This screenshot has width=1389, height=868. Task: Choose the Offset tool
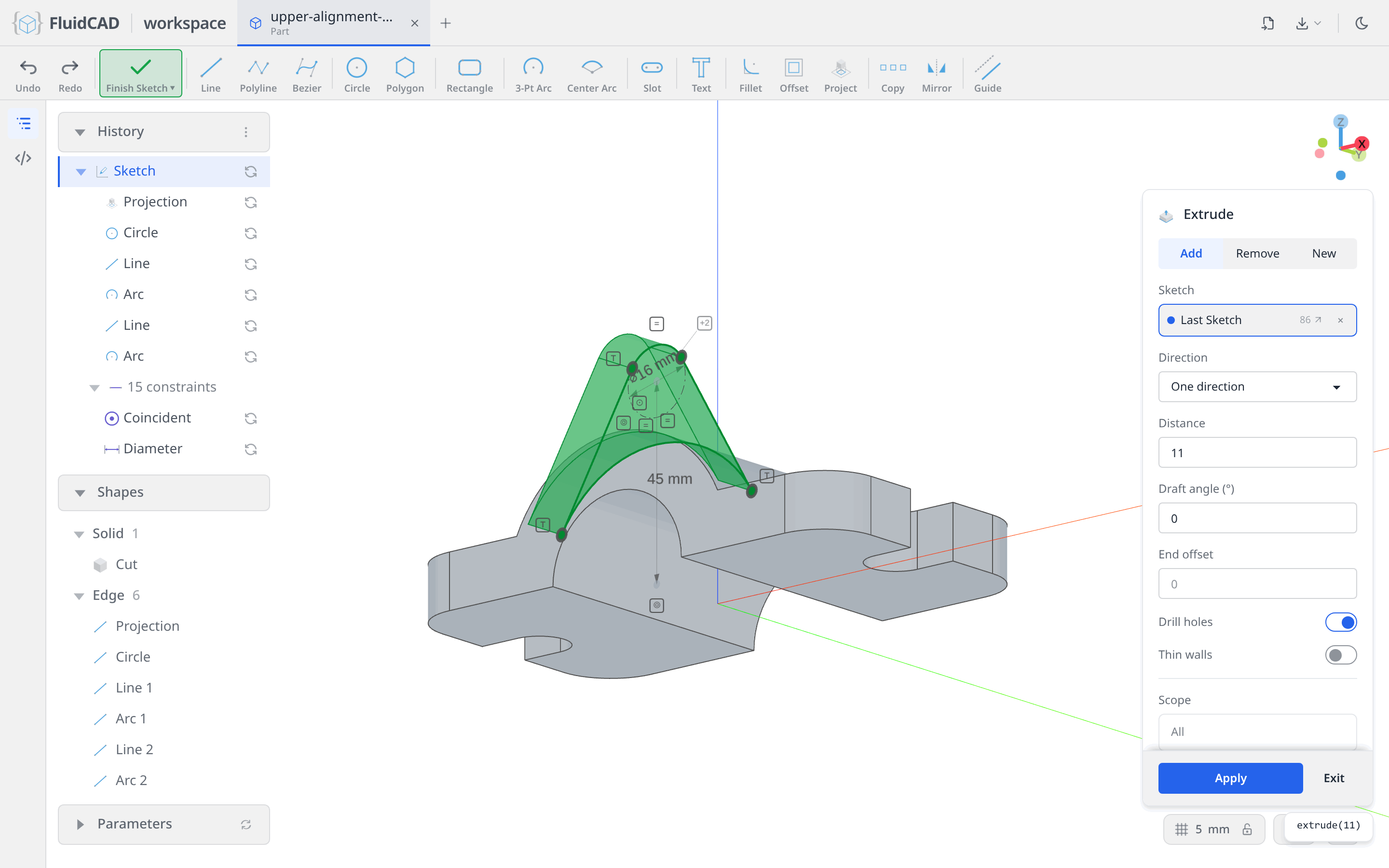point(794,75)
